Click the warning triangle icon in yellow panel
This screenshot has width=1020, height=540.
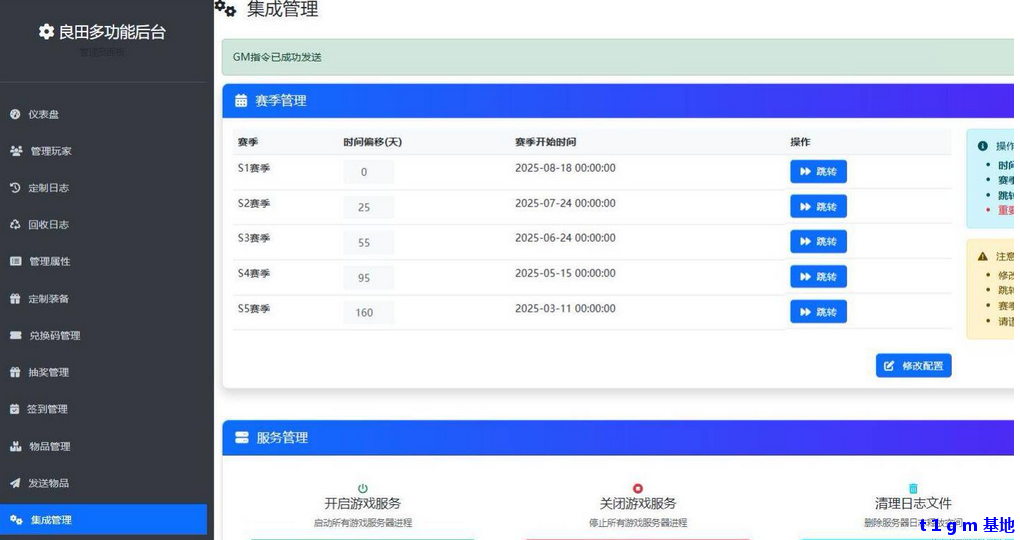[x=982, y=256]
